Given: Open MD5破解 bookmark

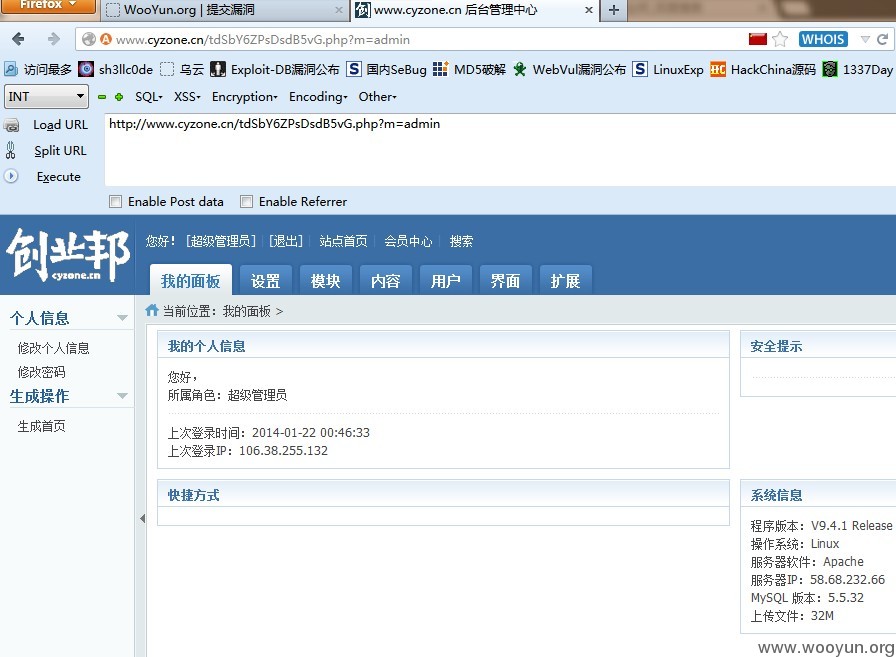Looking at the screenshot, I should tap(470, 70).
